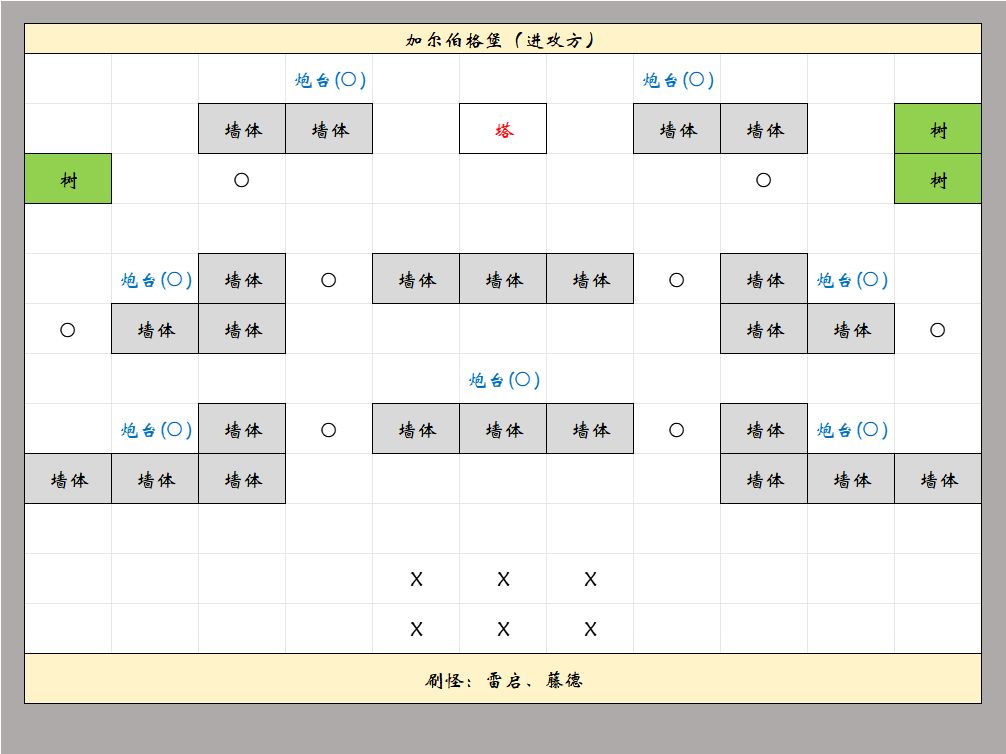Select the footer cell 刷怪：雷启、藤德
The width and height of the screenshot is (1006, 754).
[x=503, y=679]
